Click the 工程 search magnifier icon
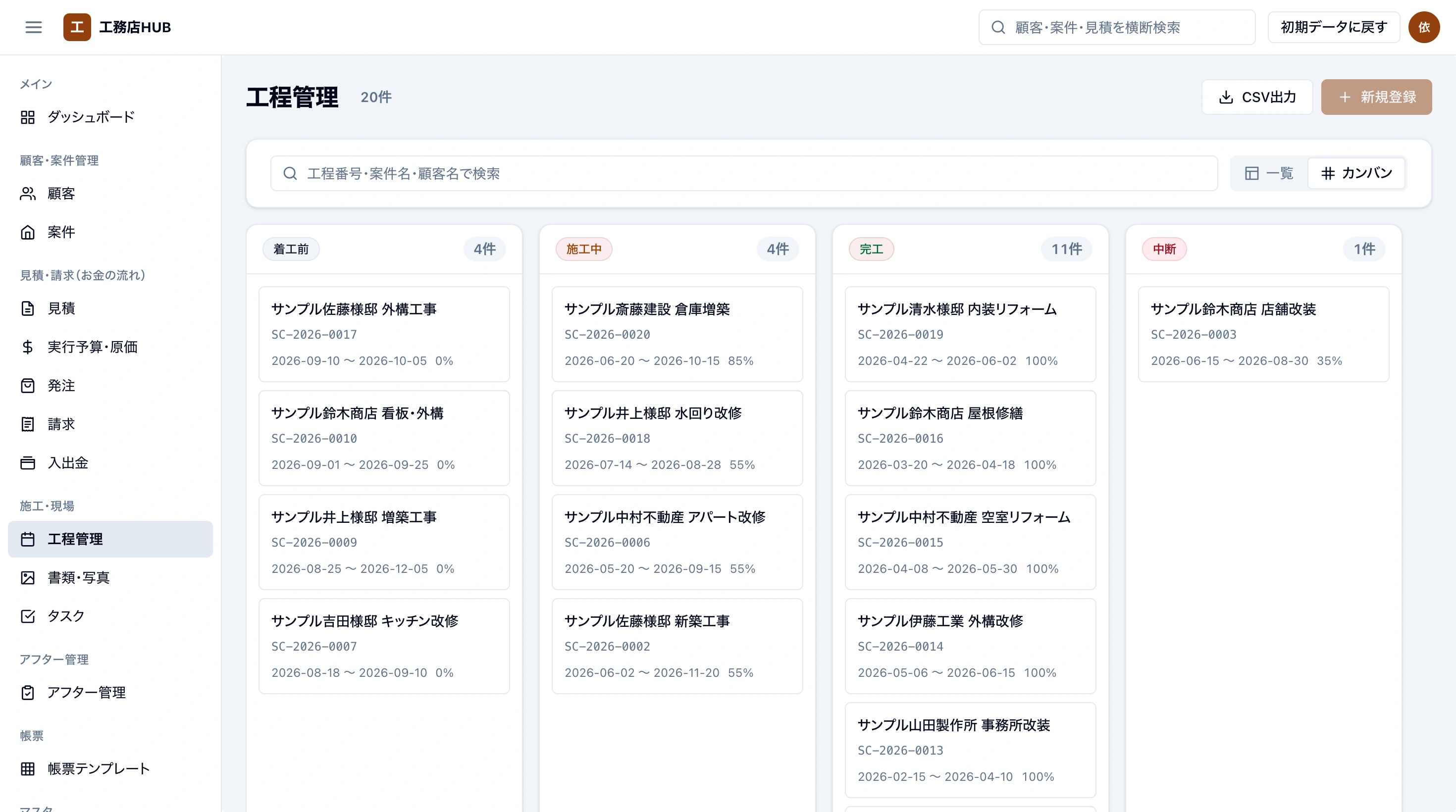 pos(290,173)
